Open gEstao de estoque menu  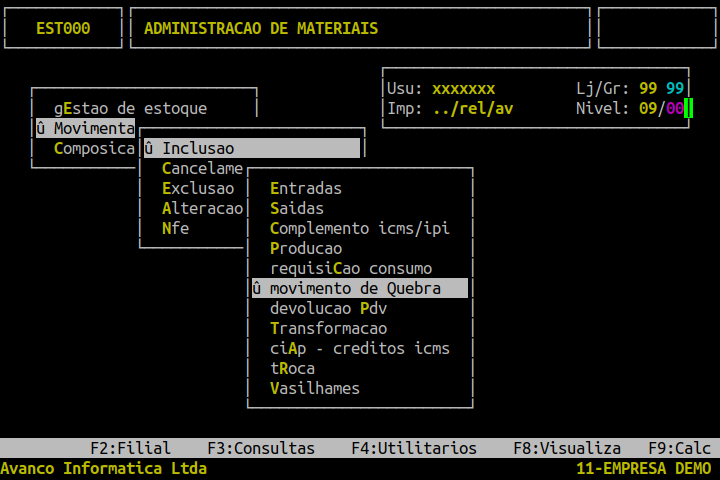click(130, 108)
